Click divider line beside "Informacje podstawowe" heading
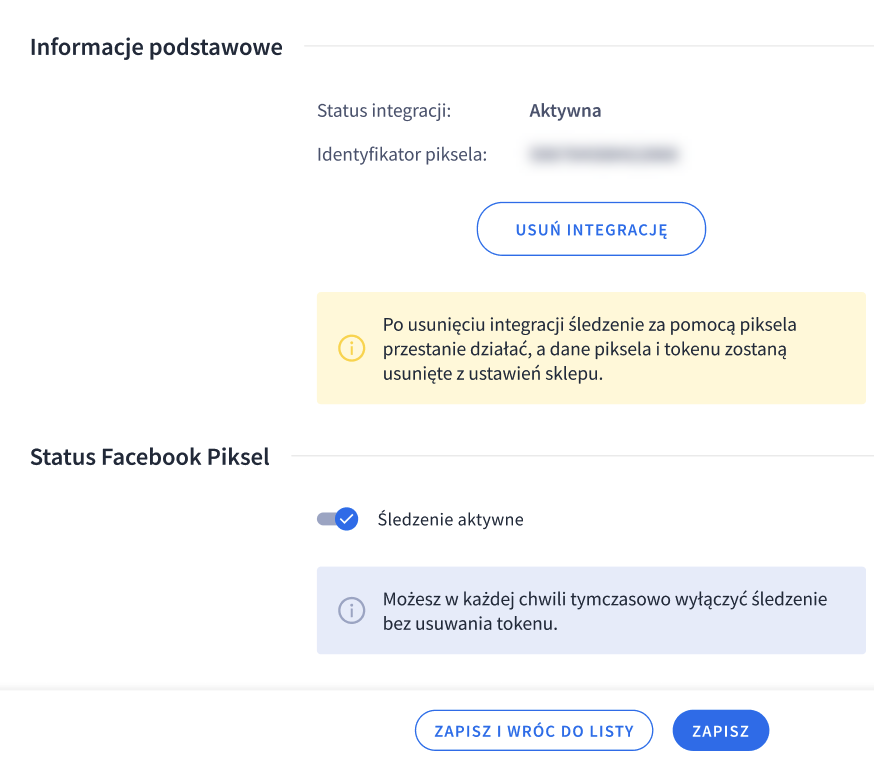This screenshot has height=767, width=874. (x=588, y=46)
